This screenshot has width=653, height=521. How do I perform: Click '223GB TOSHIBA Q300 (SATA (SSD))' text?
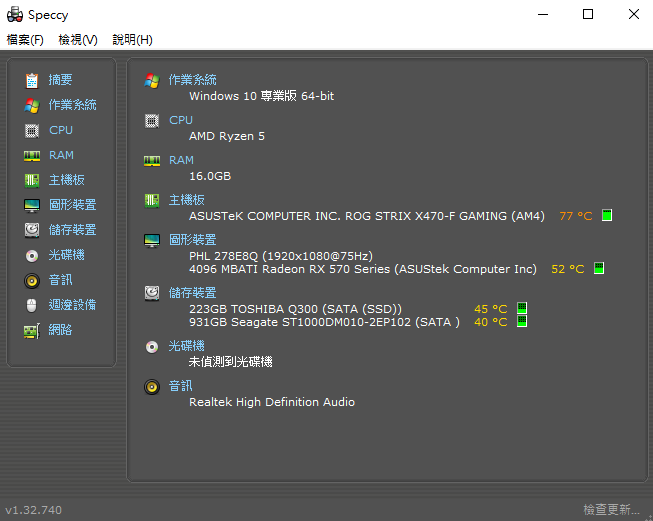pyautogui.click(x=296, y=309)
